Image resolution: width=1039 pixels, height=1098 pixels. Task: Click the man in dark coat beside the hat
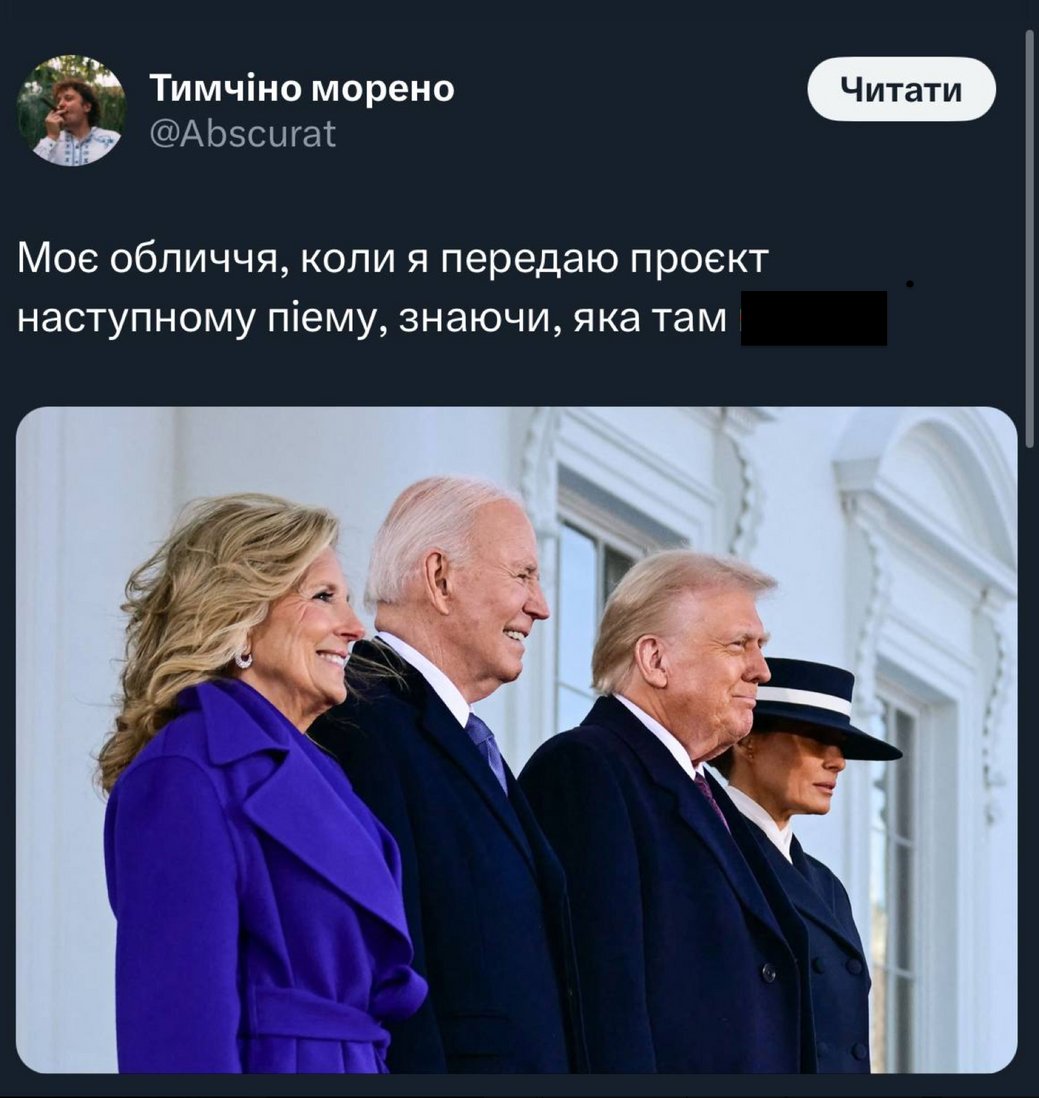coord(672,812)
